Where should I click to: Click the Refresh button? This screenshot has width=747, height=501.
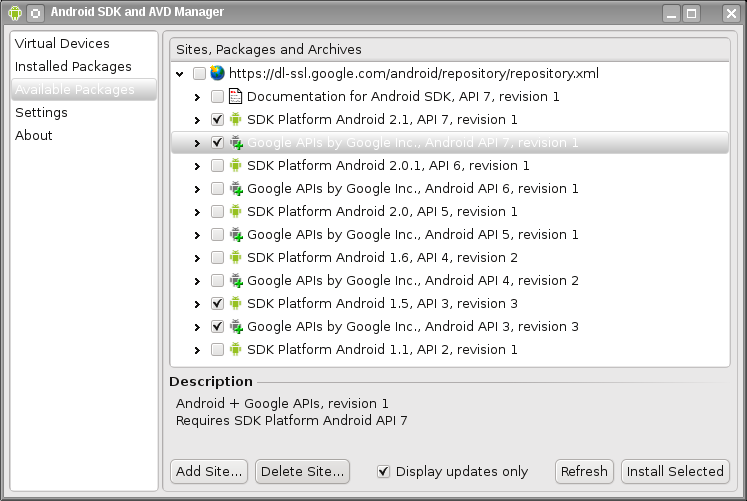(584, 471)
